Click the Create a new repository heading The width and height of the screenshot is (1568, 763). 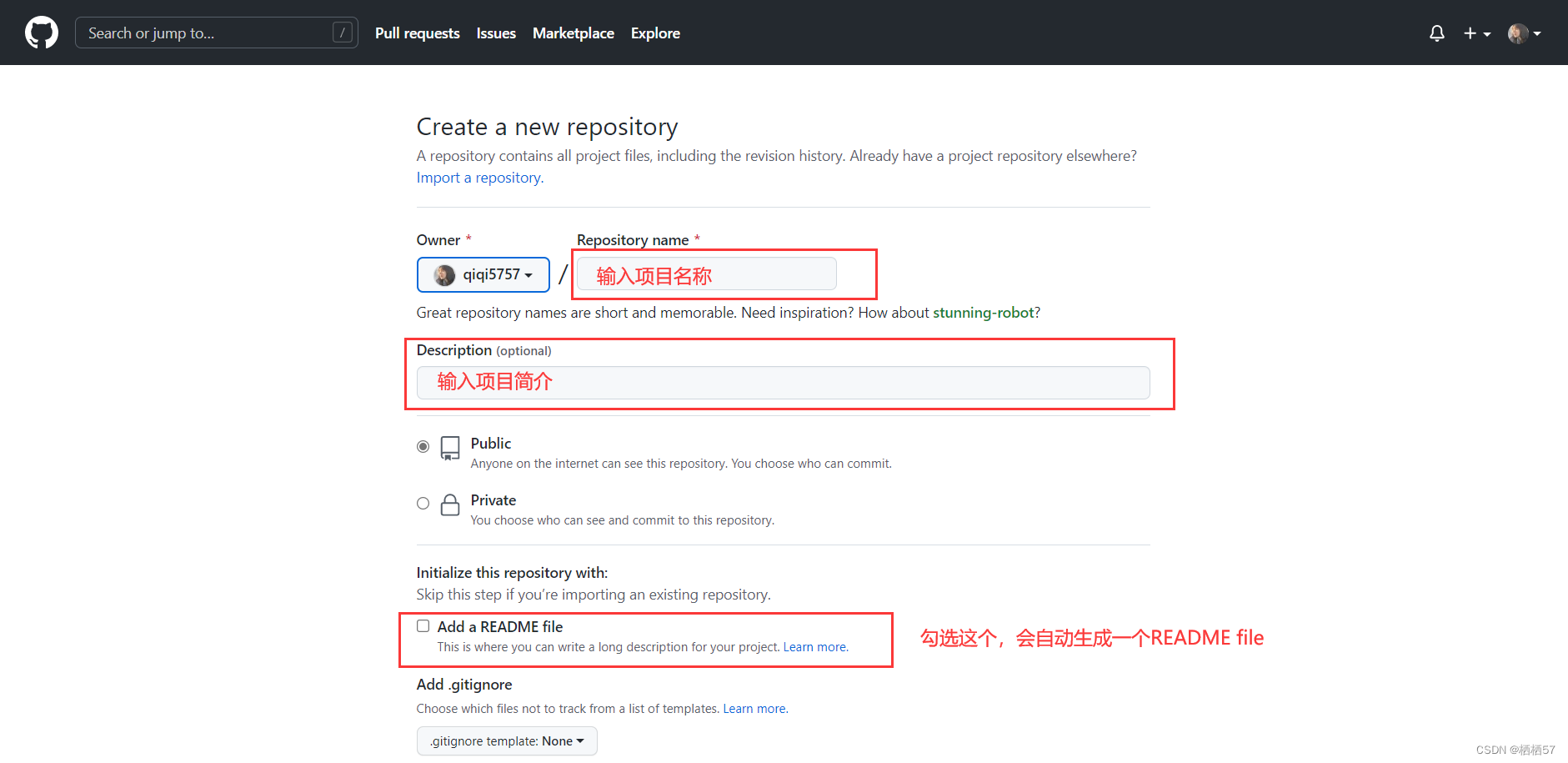[548, 127]
